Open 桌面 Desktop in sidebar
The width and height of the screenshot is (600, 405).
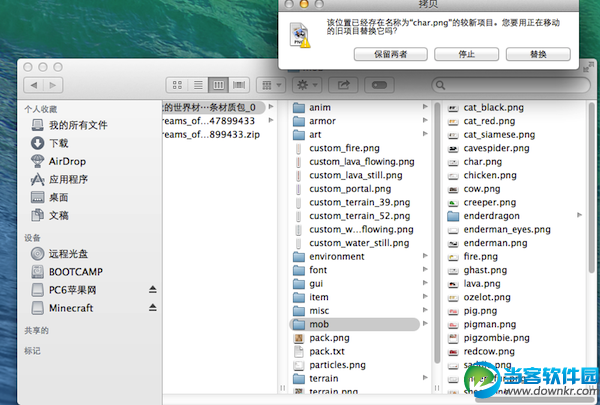[50, 197]
